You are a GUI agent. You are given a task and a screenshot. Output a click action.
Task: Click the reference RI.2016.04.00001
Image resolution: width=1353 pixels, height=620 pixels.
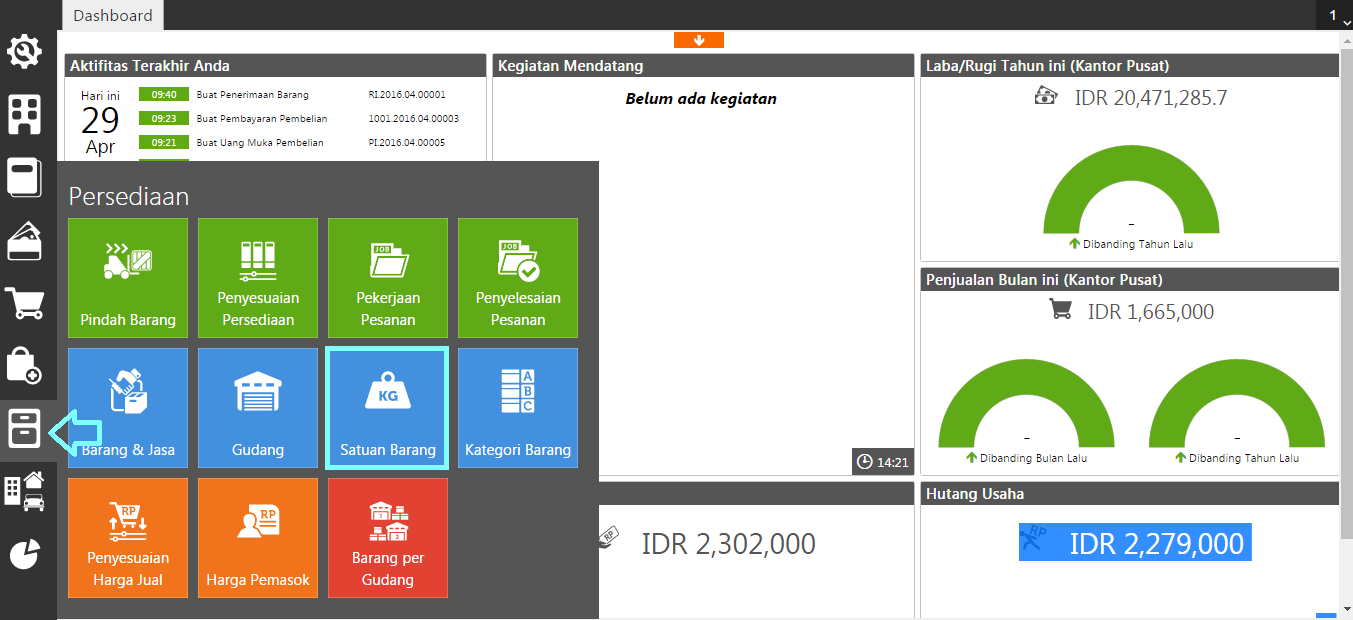click(407, 95)
